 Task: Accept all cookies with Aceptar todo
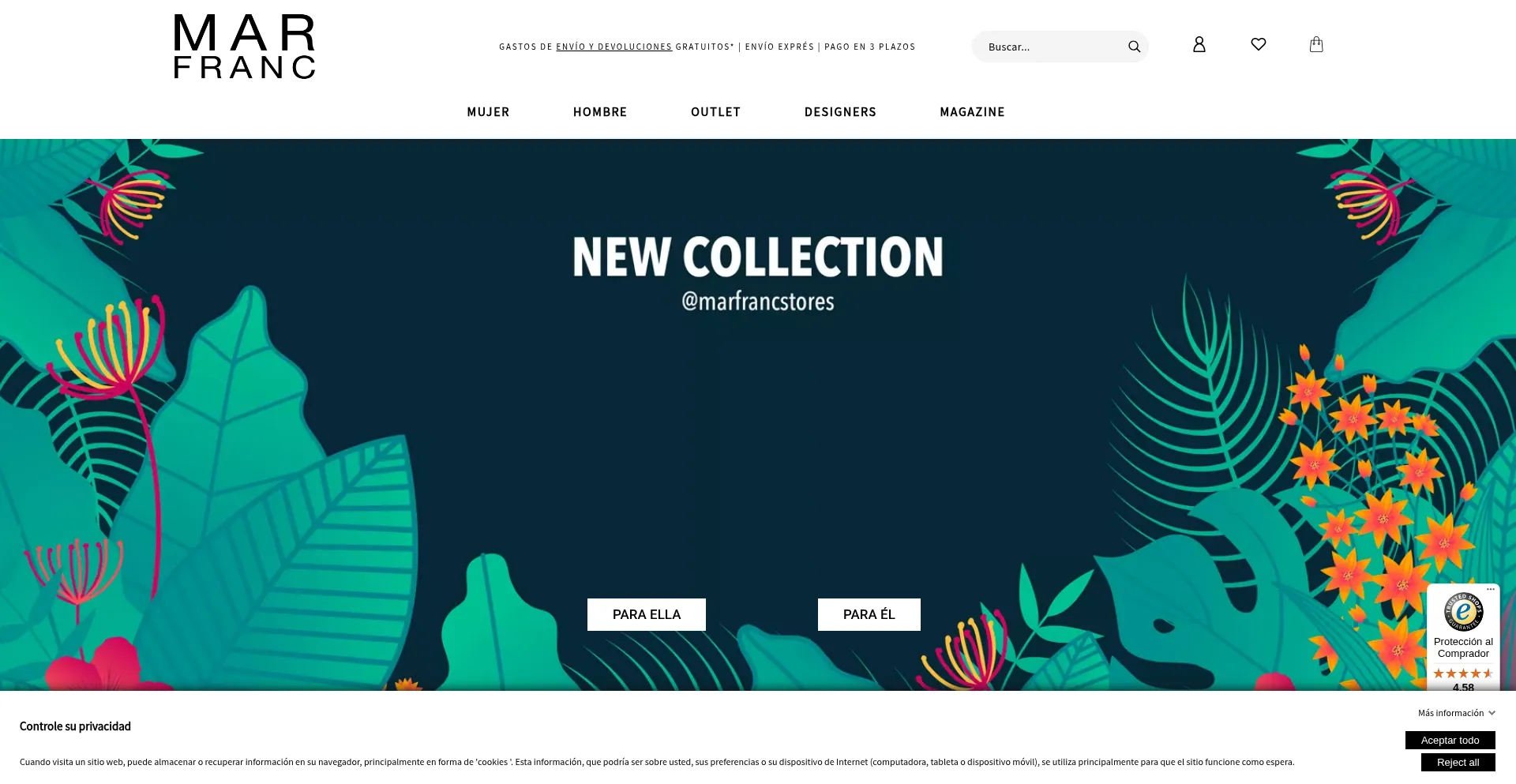tap(1450, 741)
